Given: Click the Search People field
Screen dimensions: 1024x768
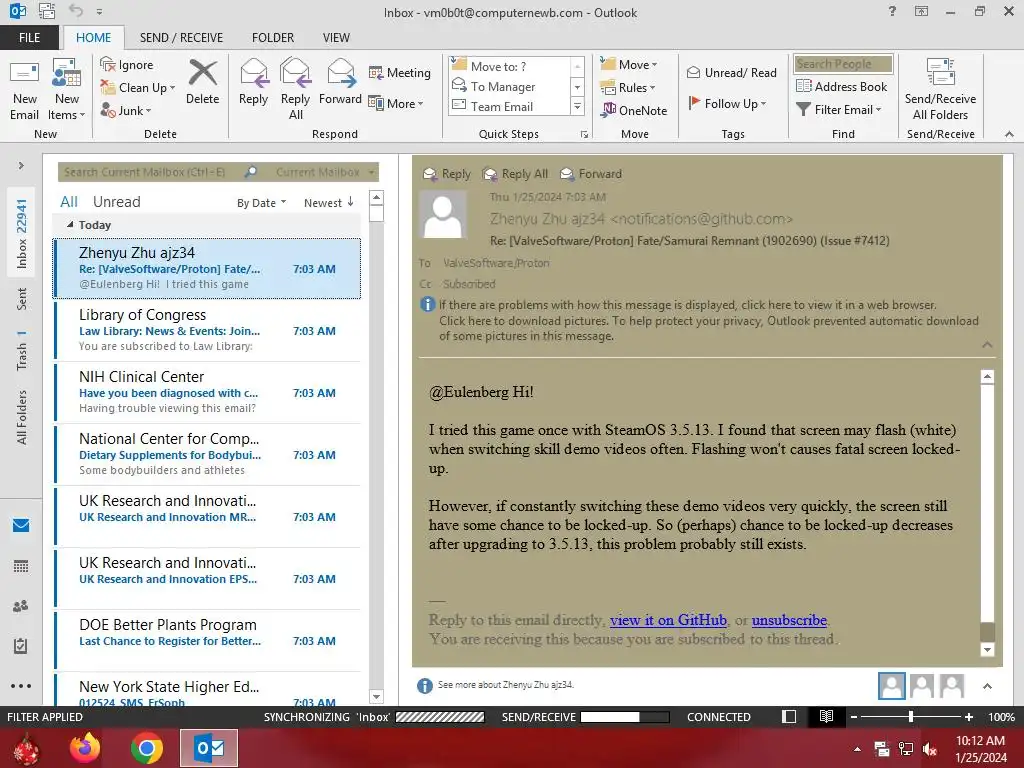Looking at the screenshot, I should coord(843,63).
